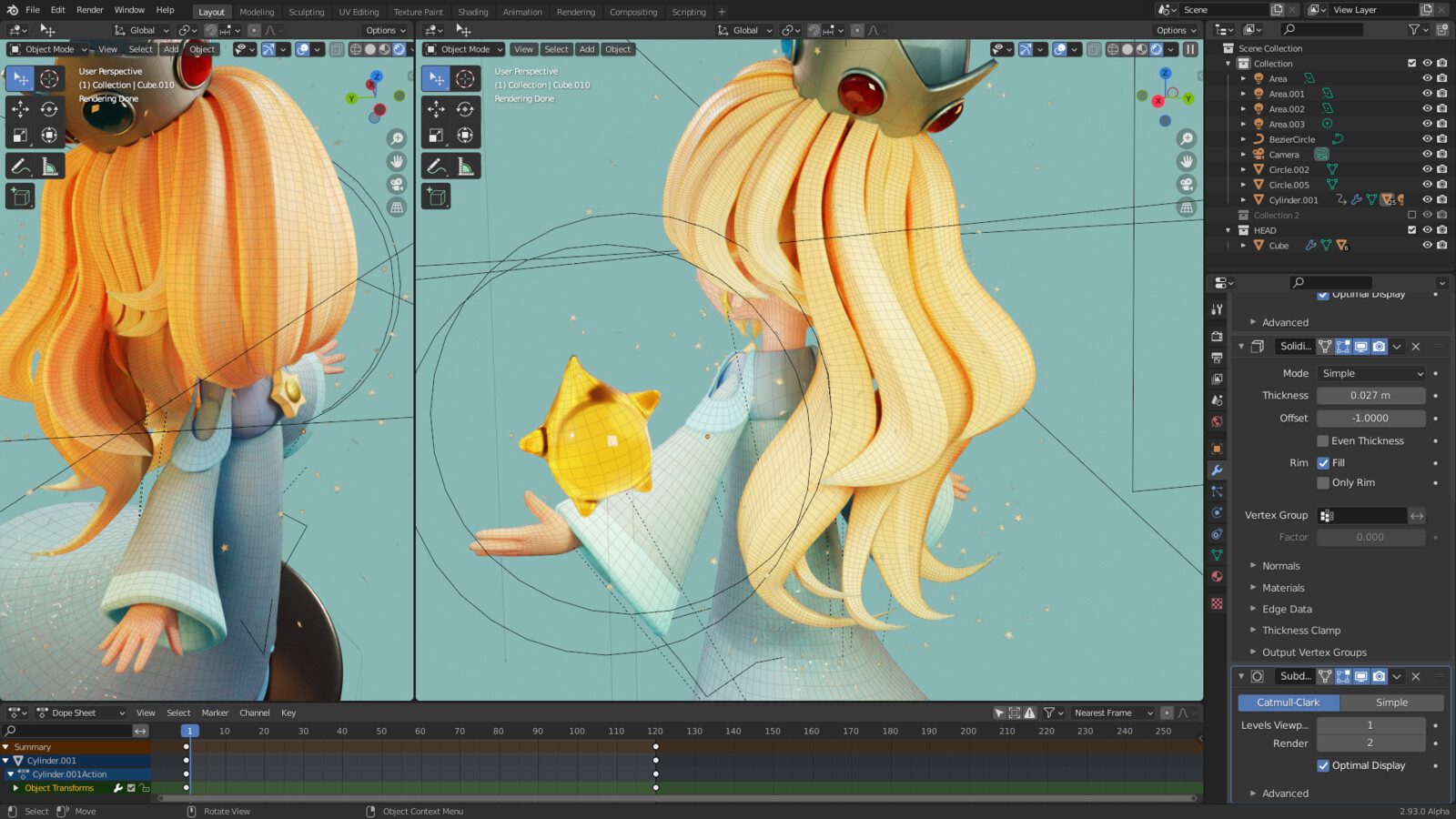
Task: Uncheck Rim Fill checkbox
Action: coord(1323,463)
